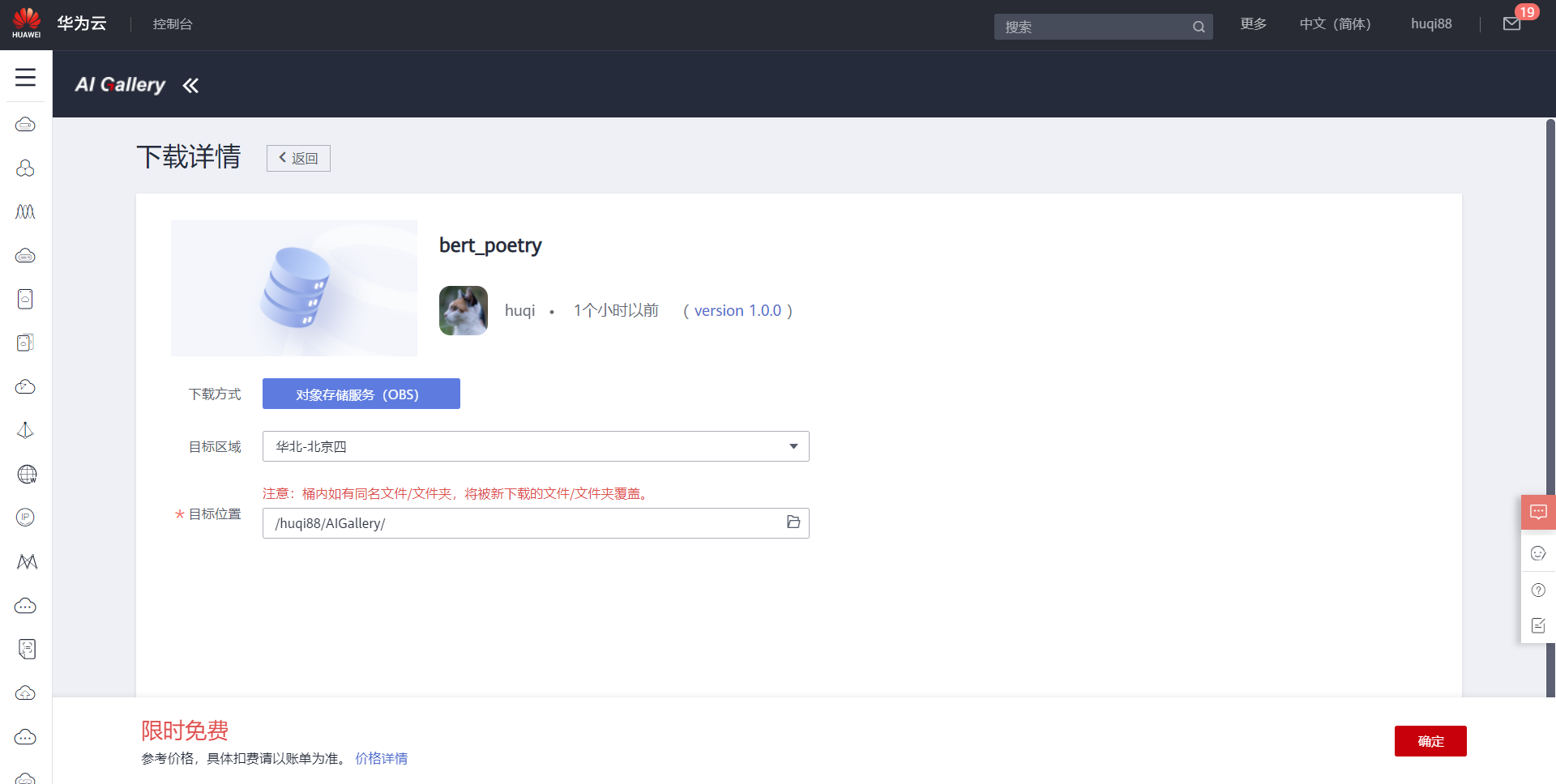Click the 目标位置 path input field

(x=536, y=523)
